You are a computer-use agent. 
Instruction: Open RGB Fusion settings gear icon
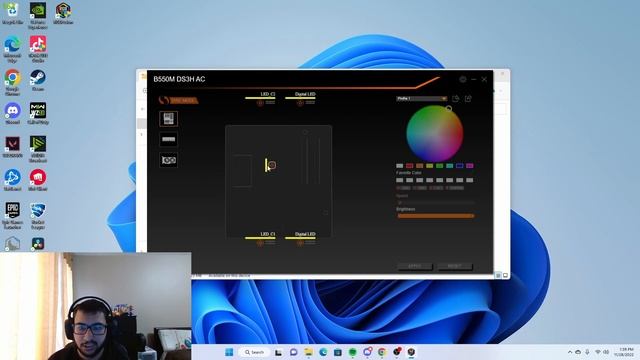tap(462, 79)
